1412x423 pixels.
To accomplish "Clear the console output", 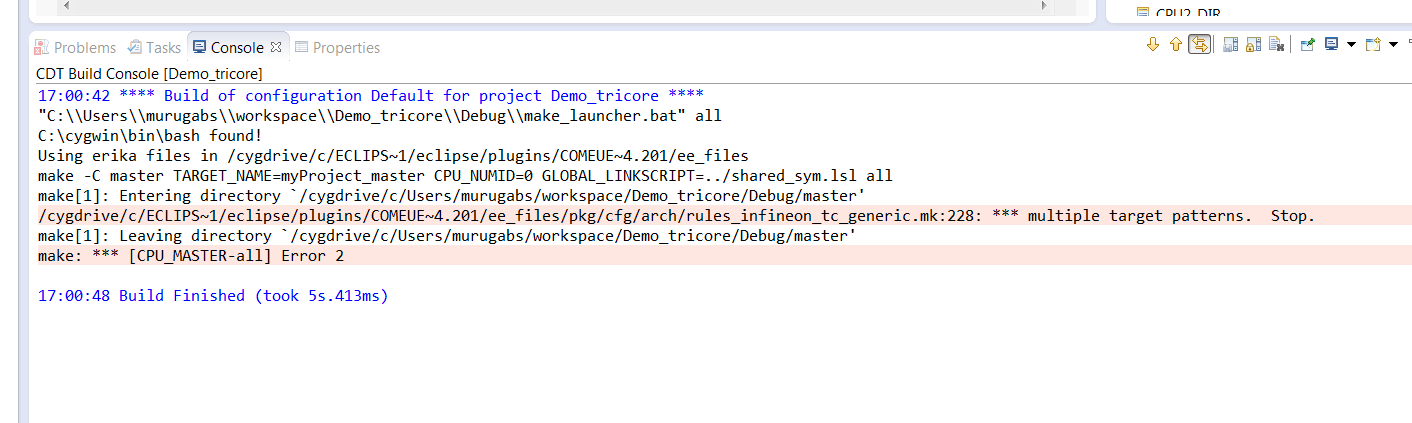I will pyautogui.click(x=1276, y=45).
